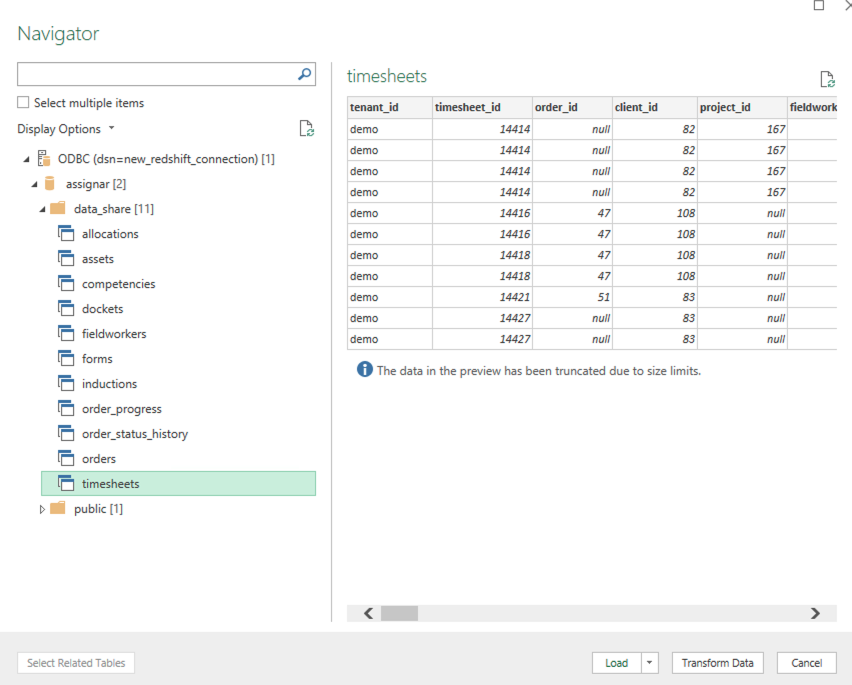Image resolution: width=852 pixels, height=685 pixels.
Task: Click the refresh icon beside Display Options
Action: click(306, 129)
